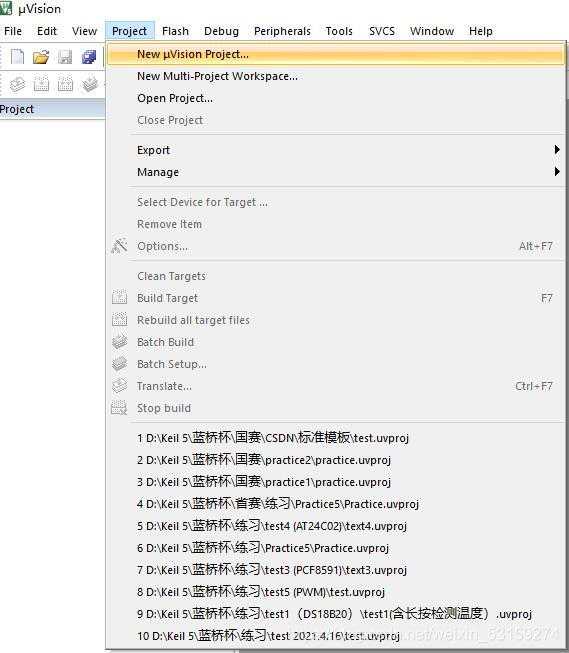Open recent project 7 test3 (PCF8591)

tap(336, 570)
